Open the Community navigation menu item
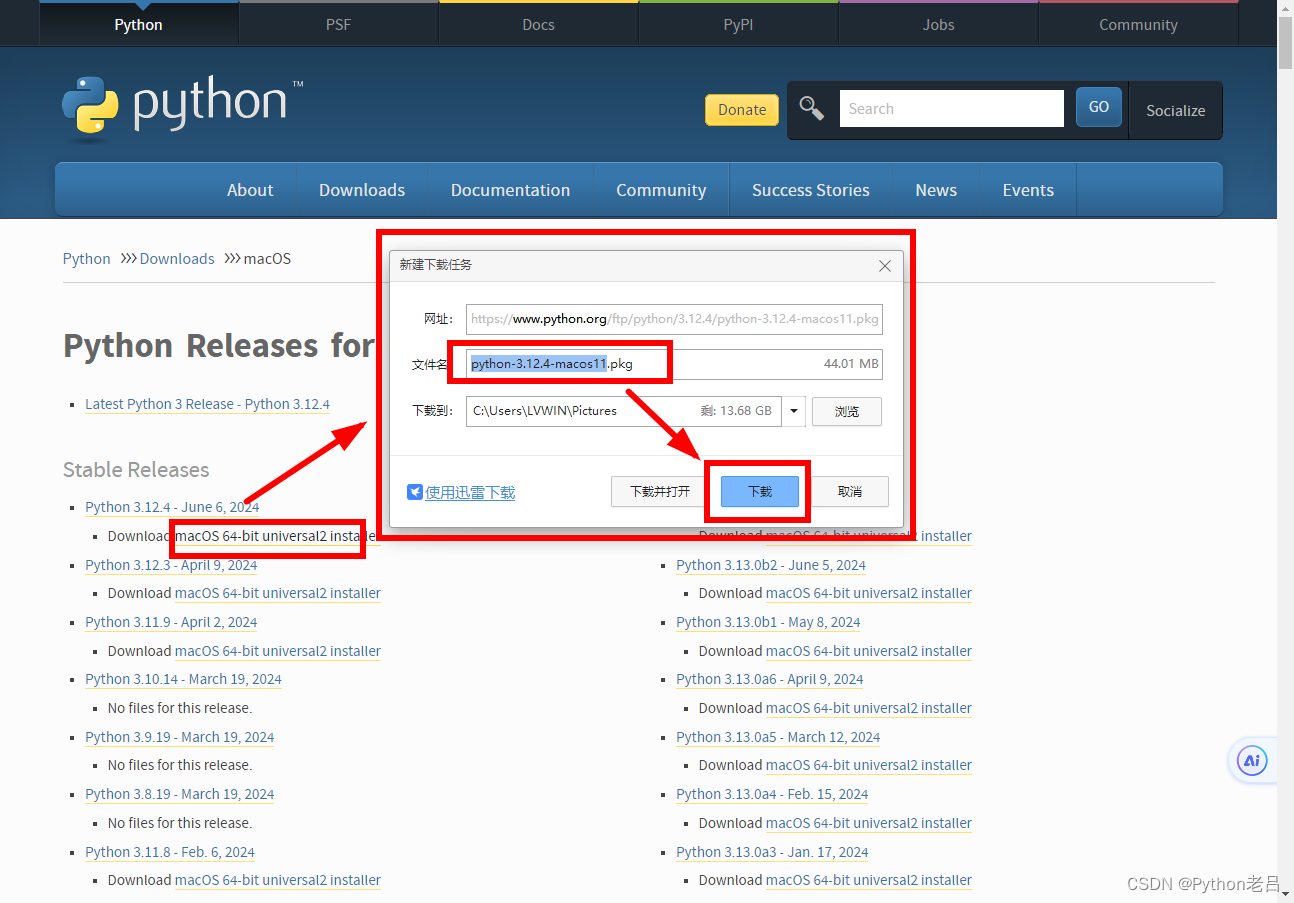Image resolution: width=1294 pixels, height=903 pixels. pyautogui.click(x=661, y=190)
